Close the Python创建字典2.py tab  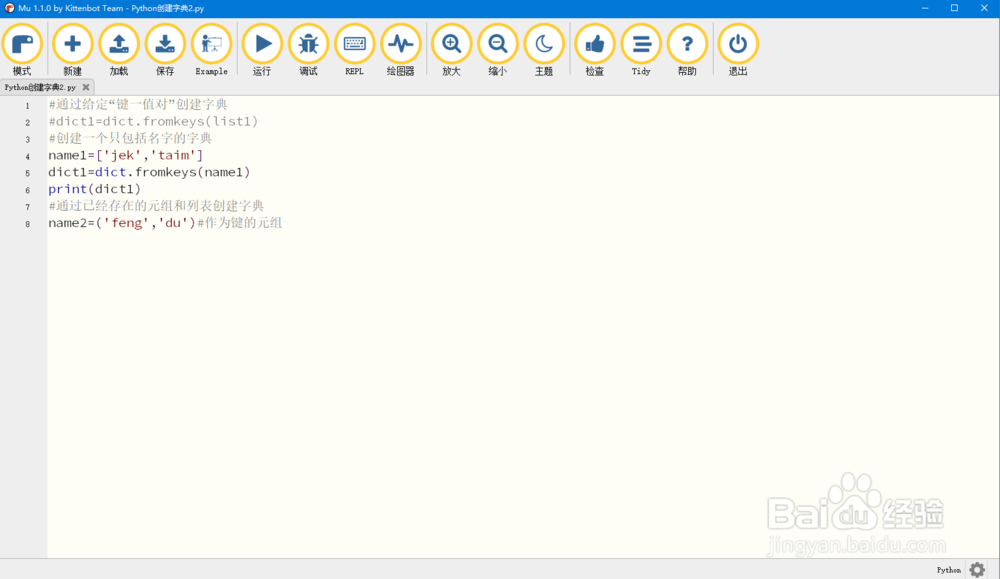pos(85,87)
